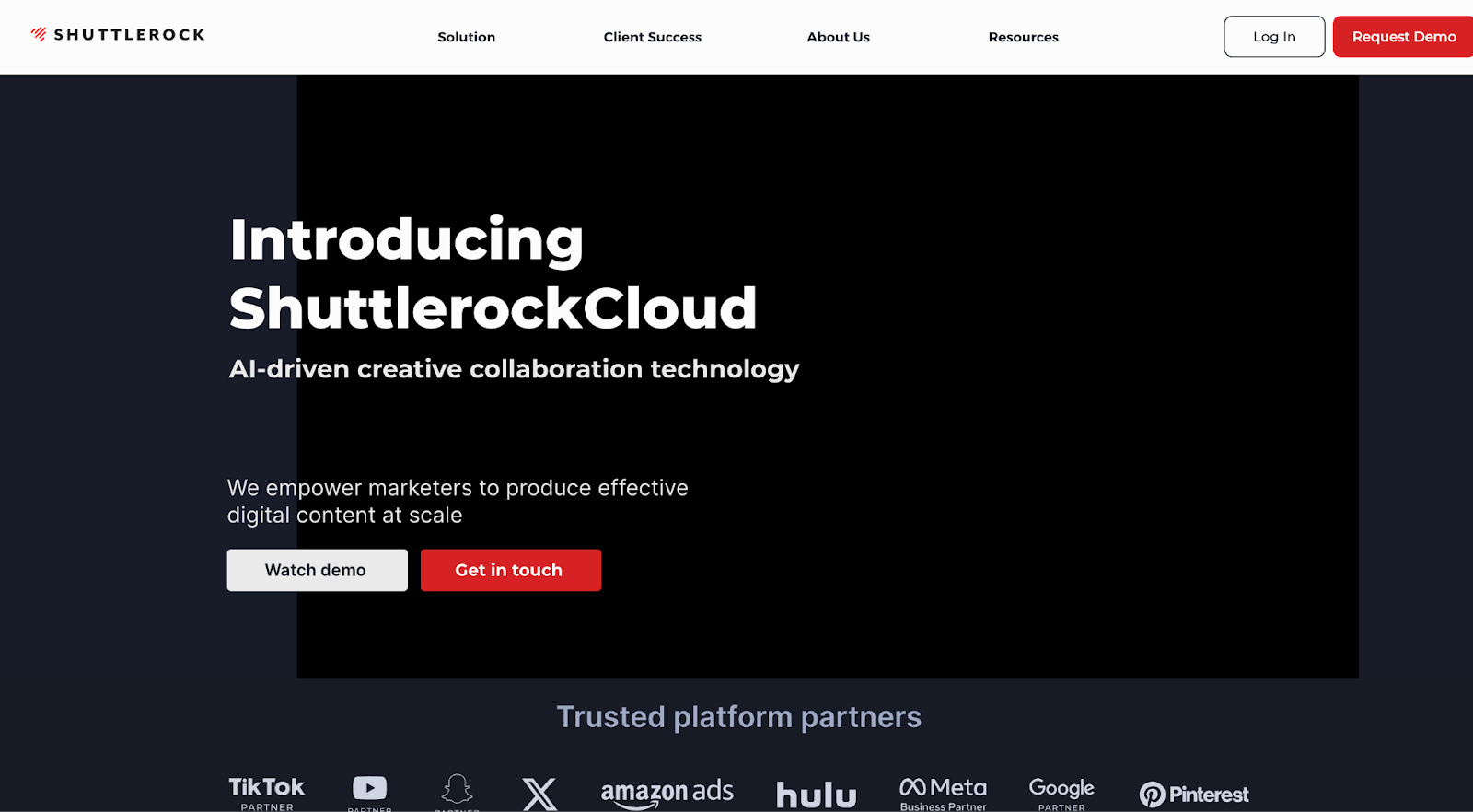Click the X platform logo
Viewport: 1473px width, 812px height.
click(539, 795)
